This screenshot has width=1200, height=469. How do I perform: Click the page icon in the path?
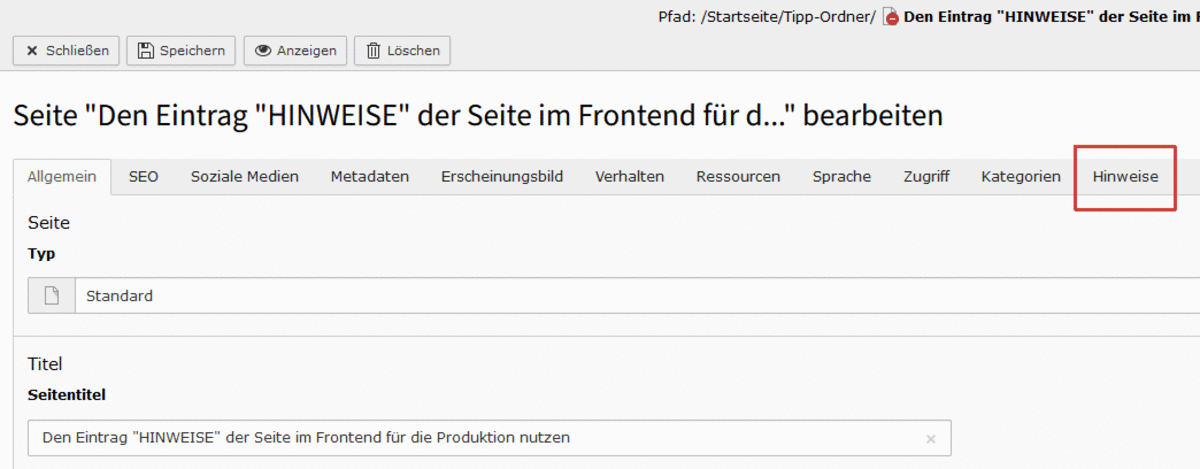coord(891,18)
